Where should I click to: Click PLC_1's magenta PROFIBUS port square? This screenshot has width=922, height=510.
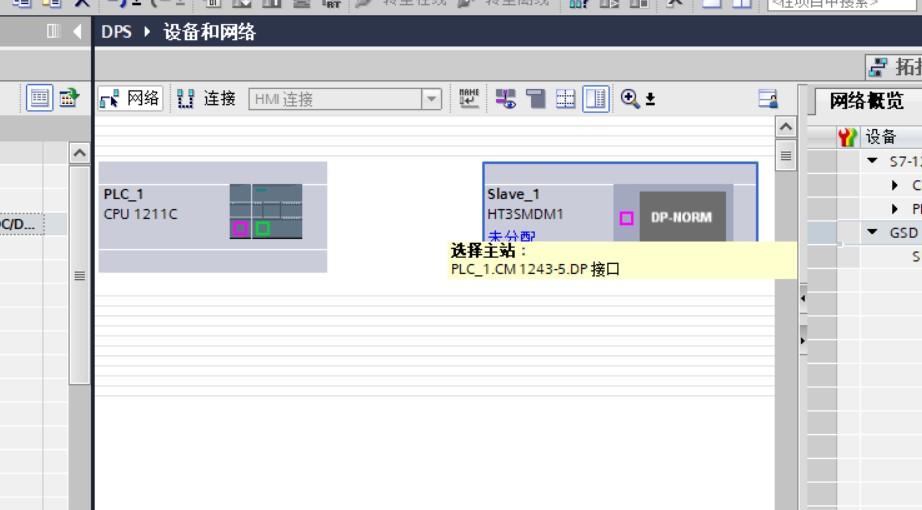(x=240, y=228)
